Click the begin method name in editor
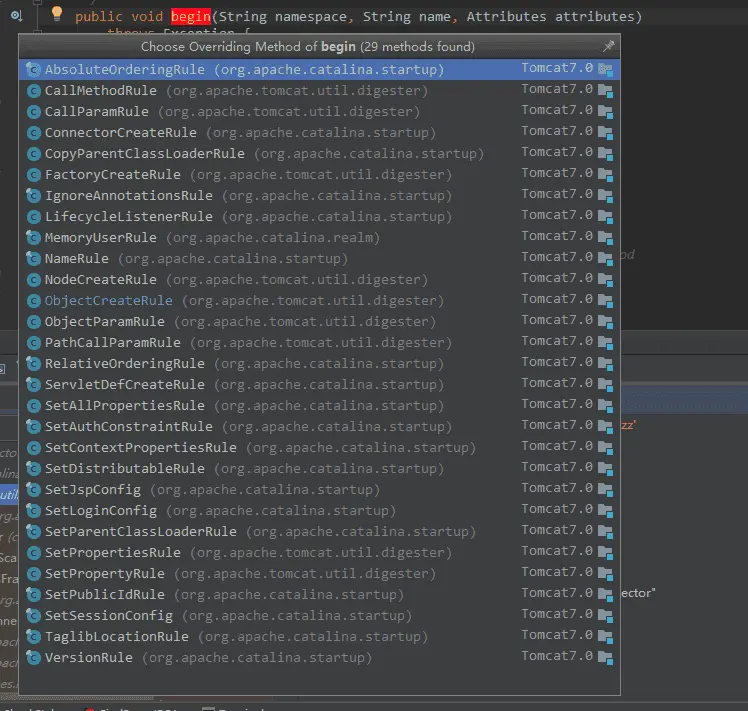 click(x=191, y=16)
